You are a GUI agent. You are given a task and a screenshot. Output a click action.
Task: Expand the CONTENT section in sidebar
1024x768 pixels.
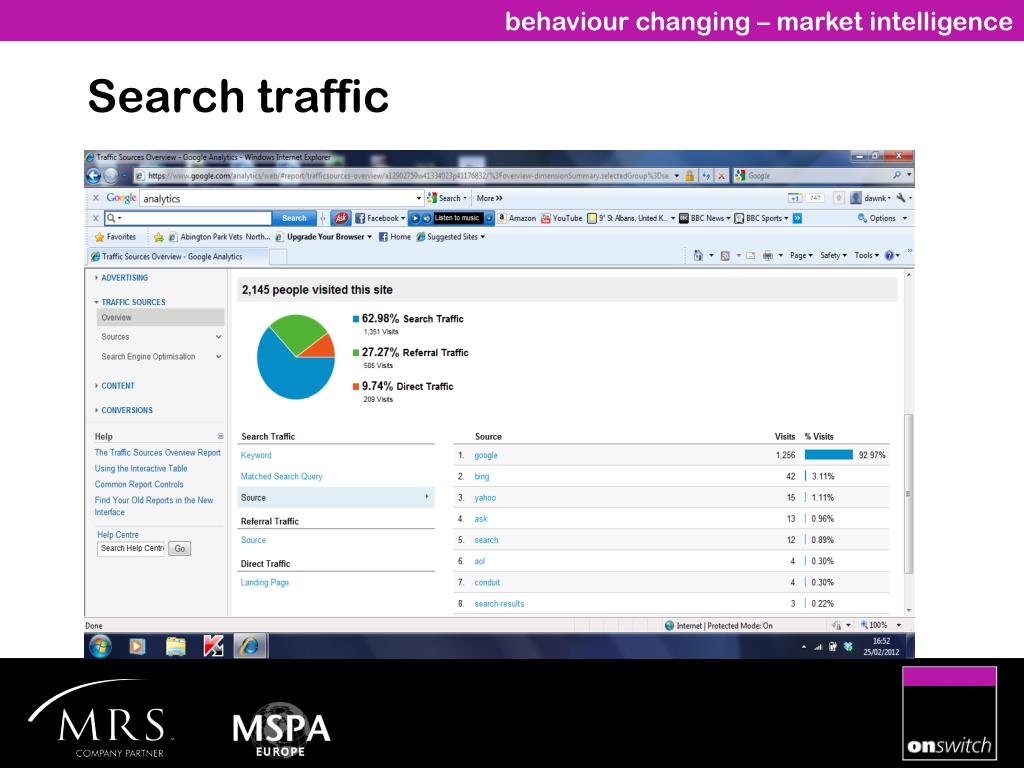point(116,386)
